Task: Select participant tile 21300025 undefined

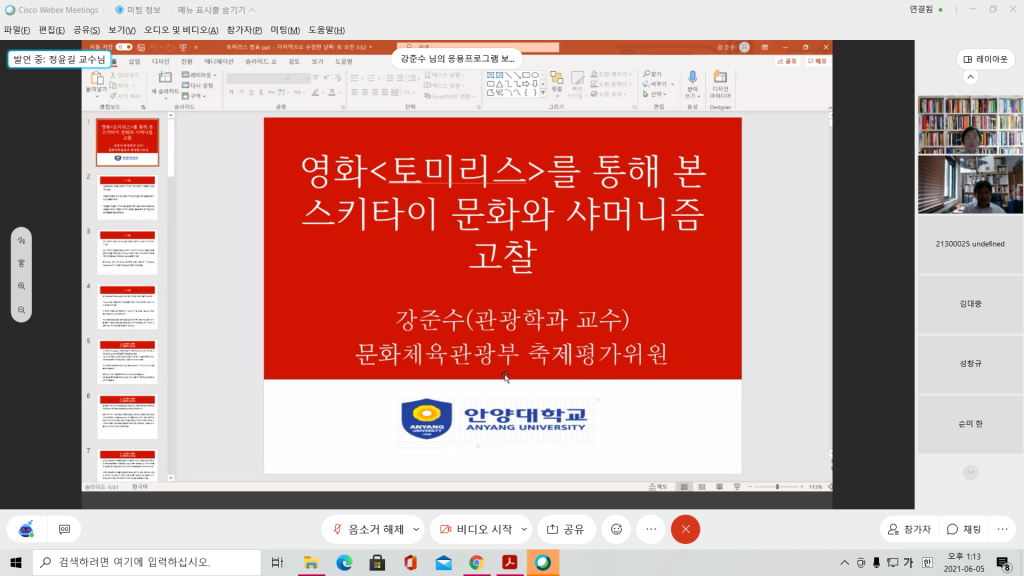Action: point(970,244)
